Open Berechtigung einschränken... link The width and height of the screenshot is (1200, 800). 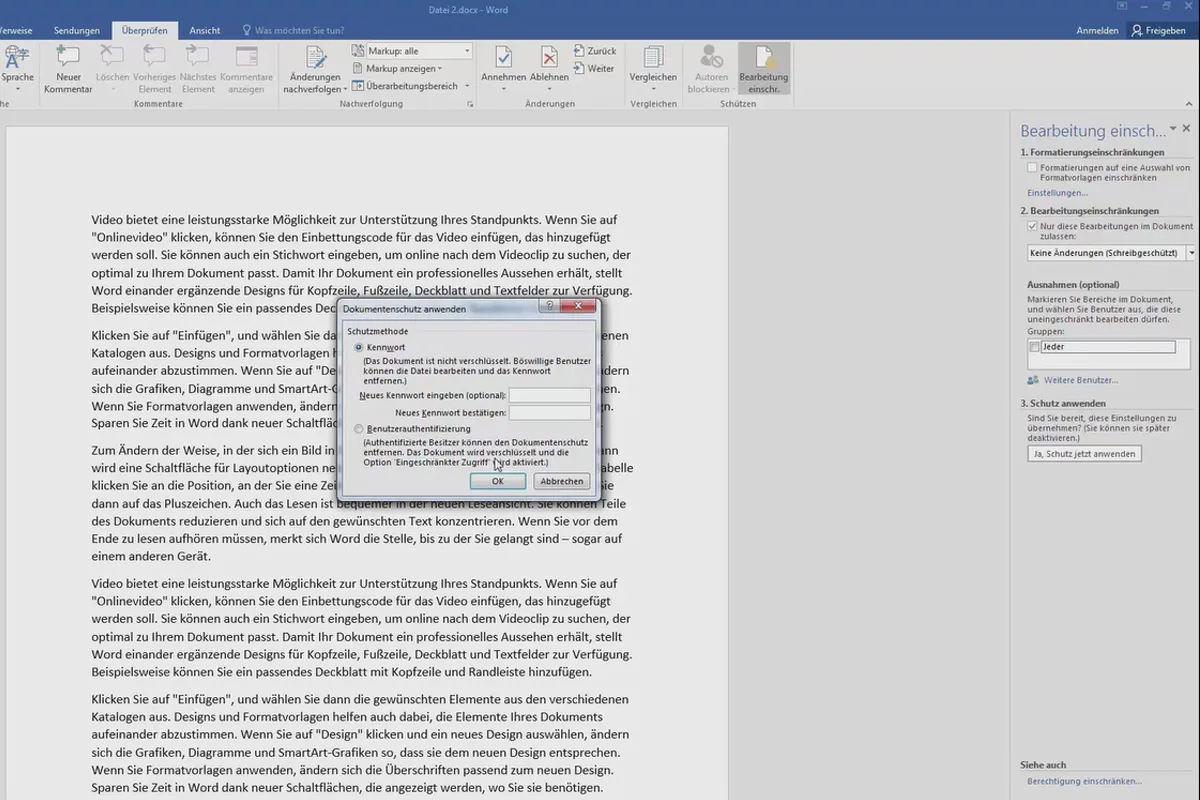point(1084,781)
